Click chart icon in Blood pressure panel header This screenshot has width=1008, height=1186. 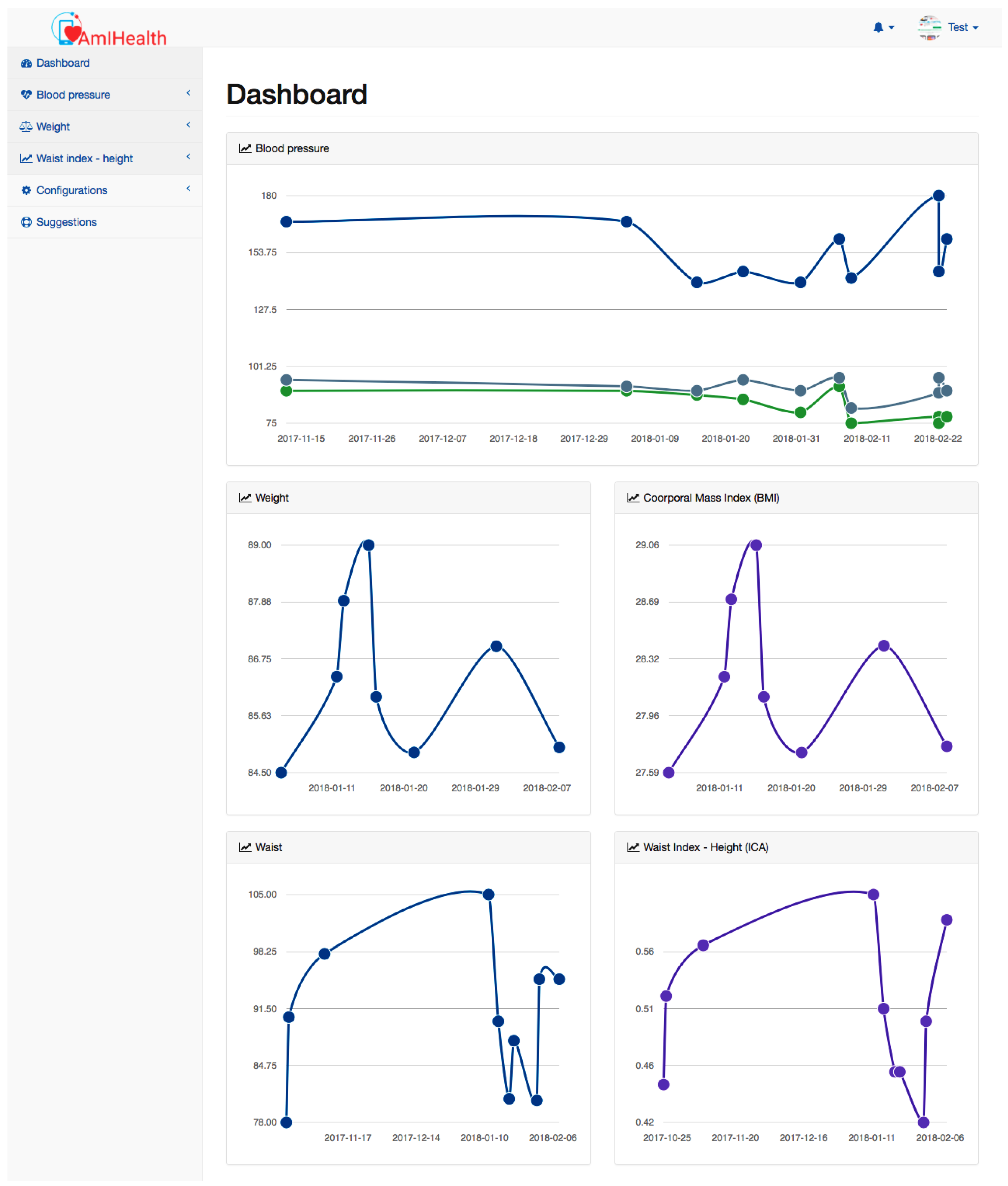coord(245,148)
